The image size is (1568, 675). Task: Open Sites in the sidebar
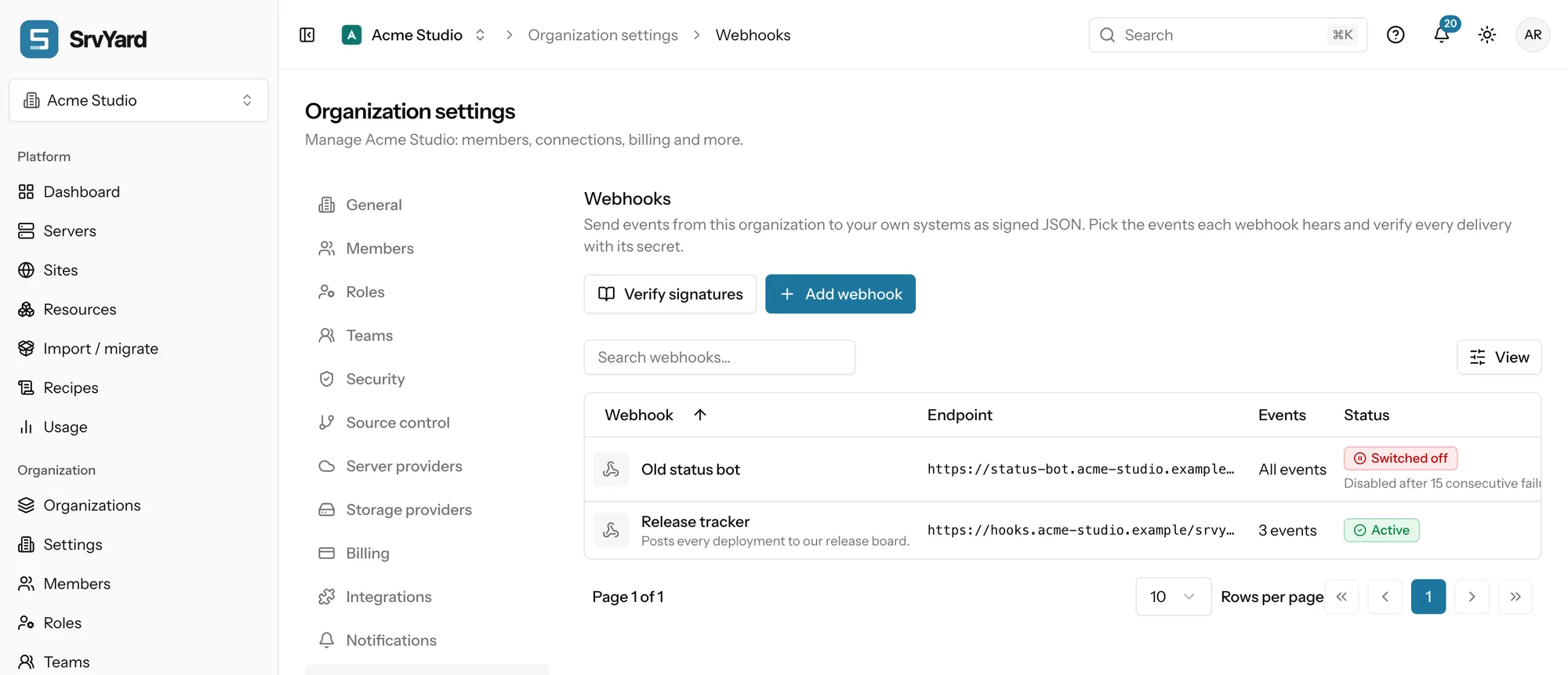(x=139, y=270)
